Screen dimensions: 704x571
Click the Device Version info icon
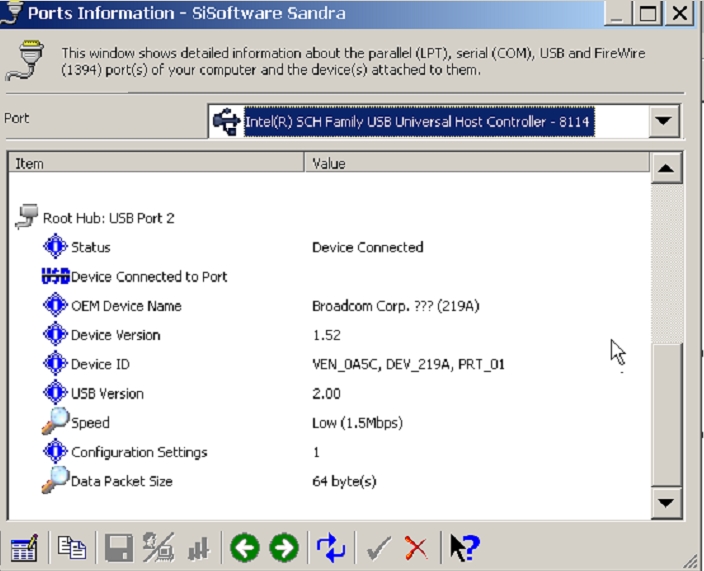tap(55, 334)
